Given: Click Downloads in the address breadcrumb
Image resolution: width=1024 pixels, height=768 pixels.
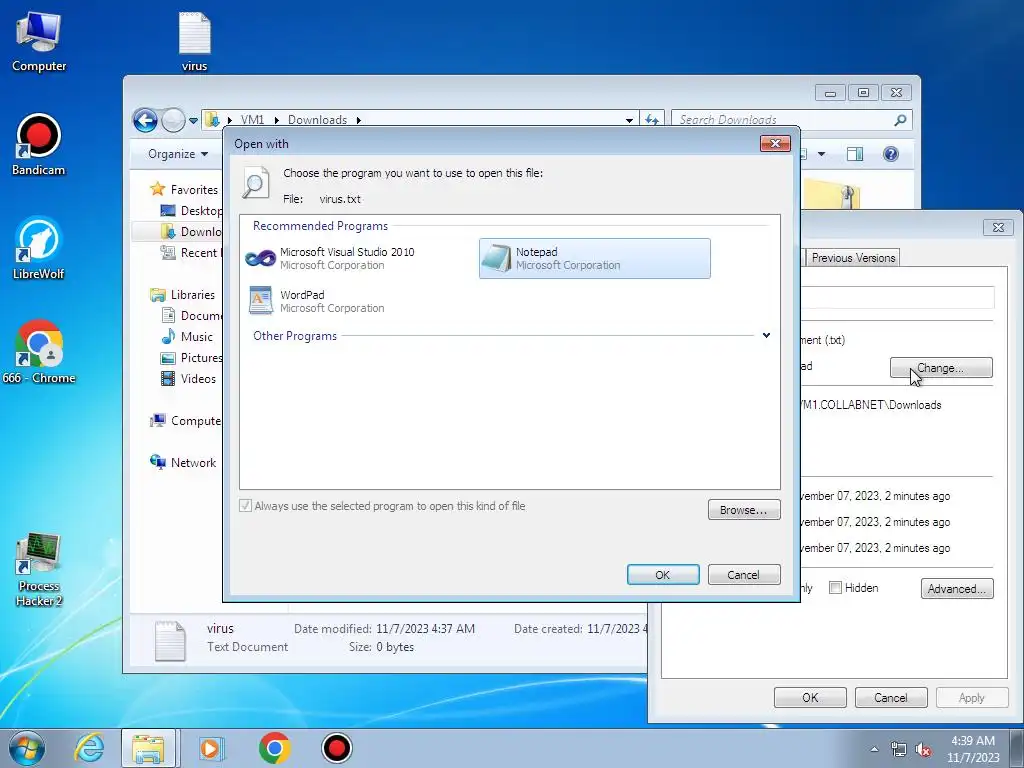Looking at the screenshot, I should pos(317,120).
